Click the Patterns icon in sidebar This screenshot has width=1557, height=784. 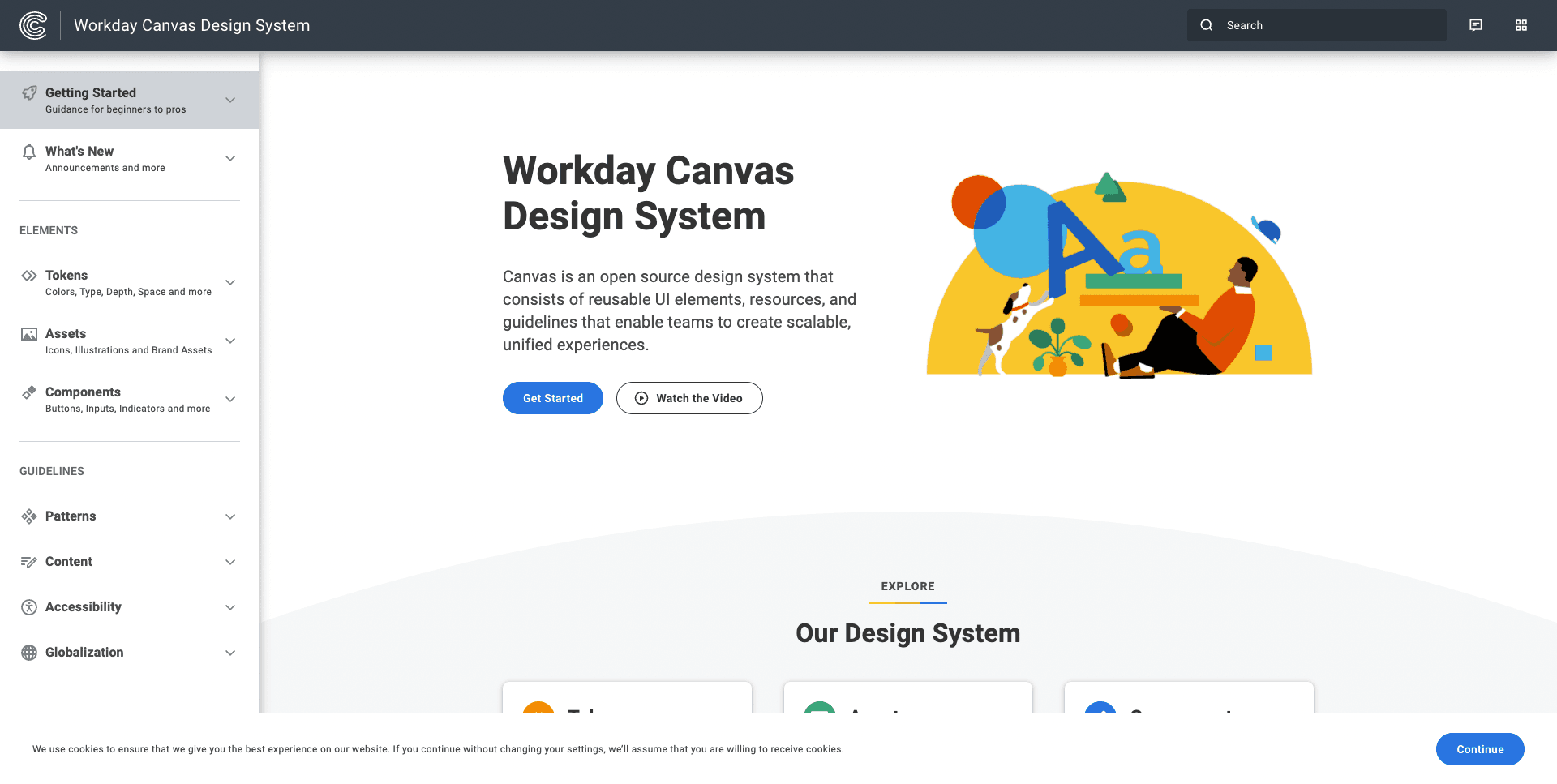point(29,516)
